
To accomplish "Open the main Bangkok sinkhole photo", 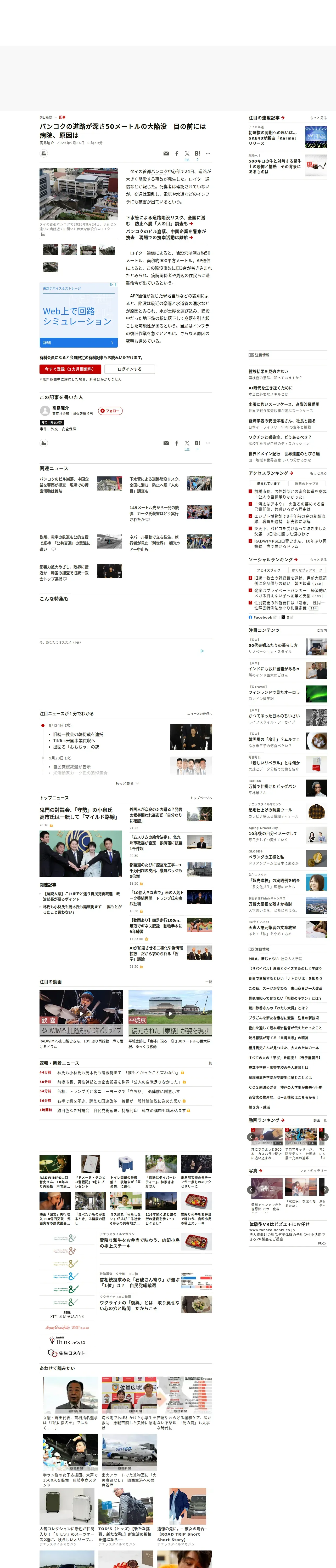I will 79,194.
